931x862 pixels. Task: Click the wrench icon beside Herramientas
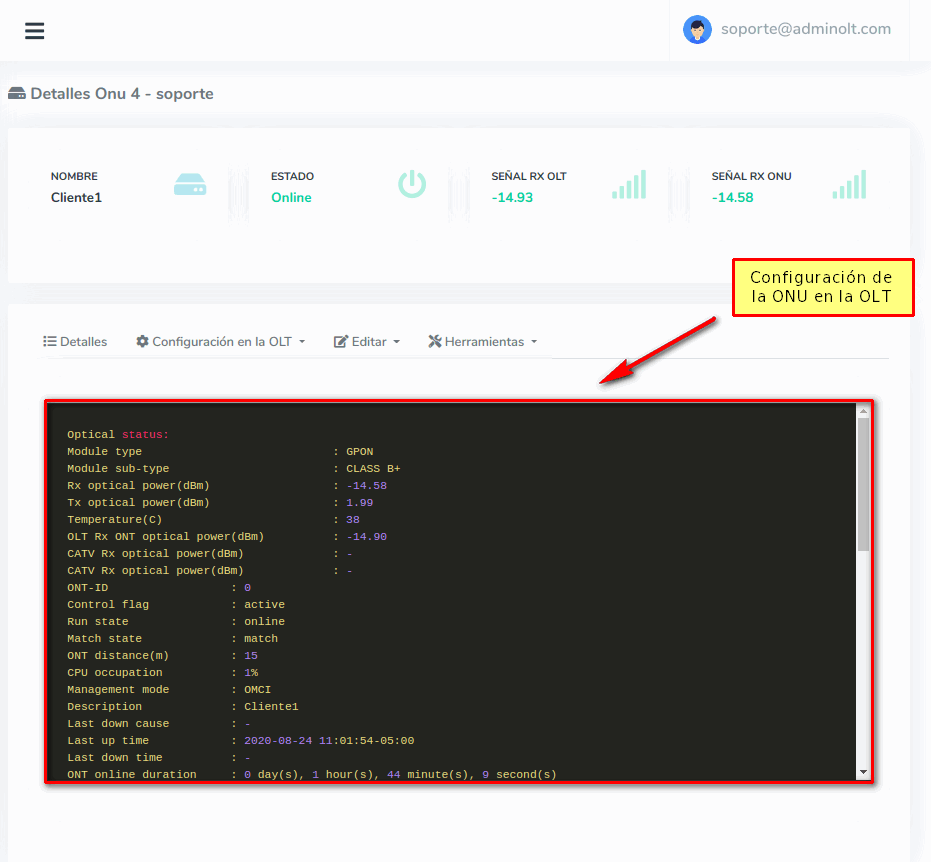434,341
